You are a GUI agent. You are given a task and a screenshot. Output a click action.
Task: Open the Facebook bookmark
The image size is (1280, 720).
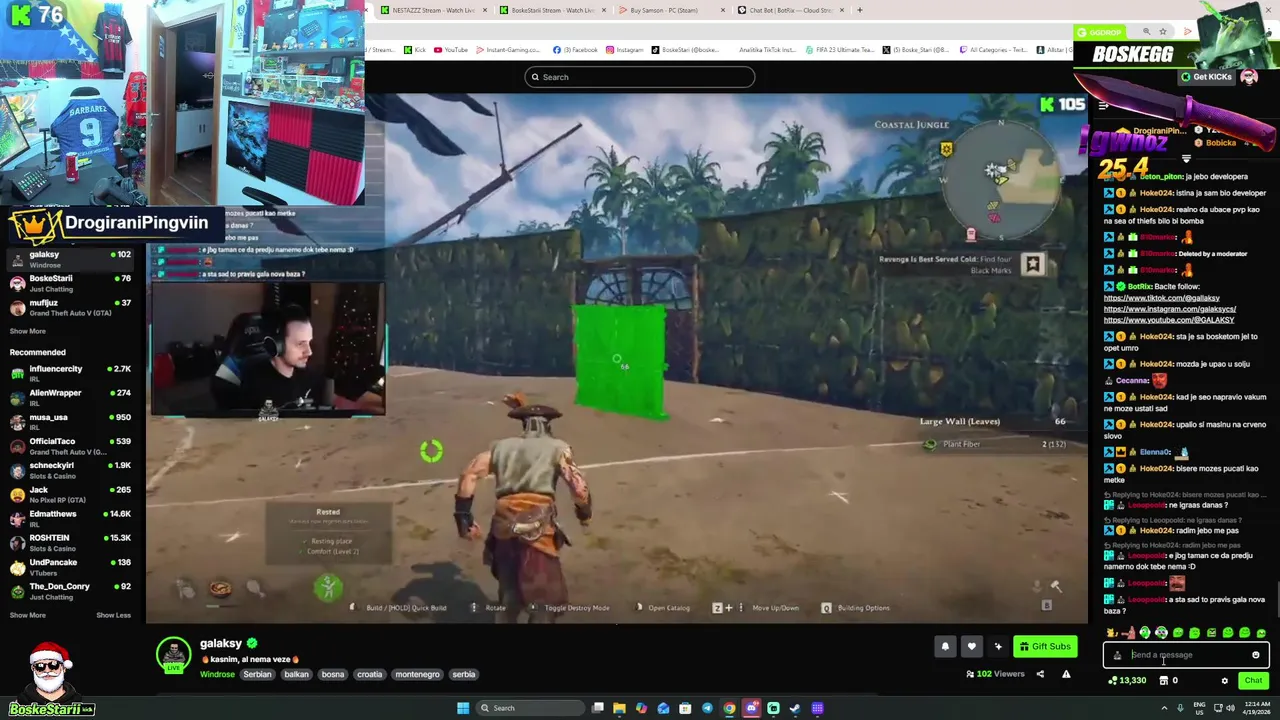pyautogui.click(x=574, y=50)
